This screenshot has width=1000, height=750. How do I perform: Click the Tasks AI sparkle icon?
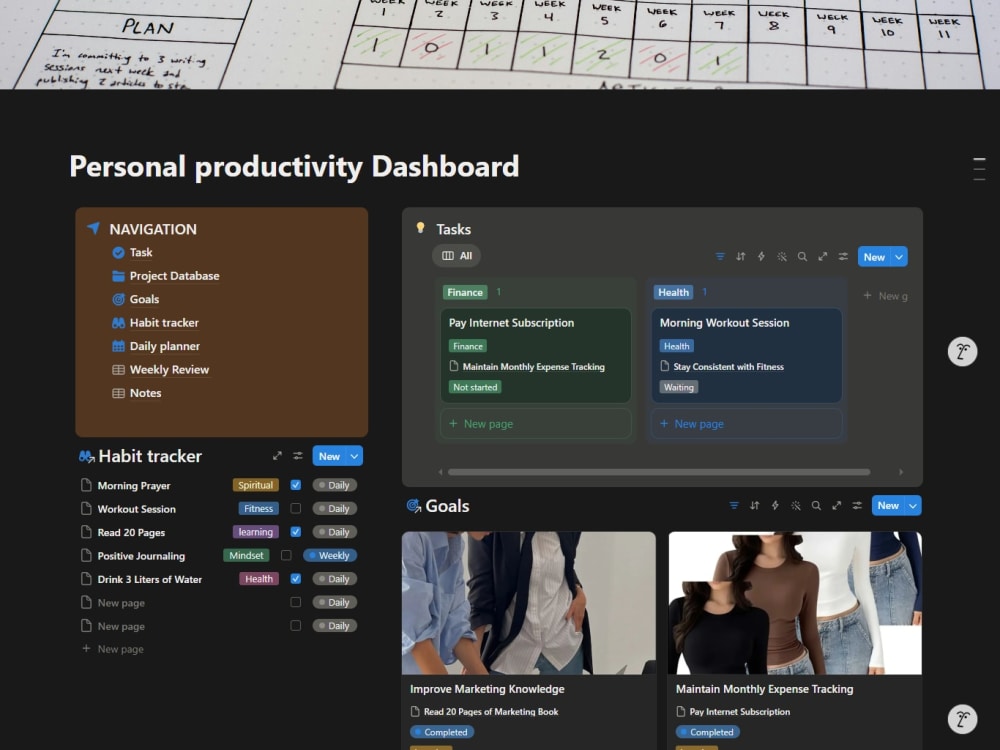coord(781,256)
